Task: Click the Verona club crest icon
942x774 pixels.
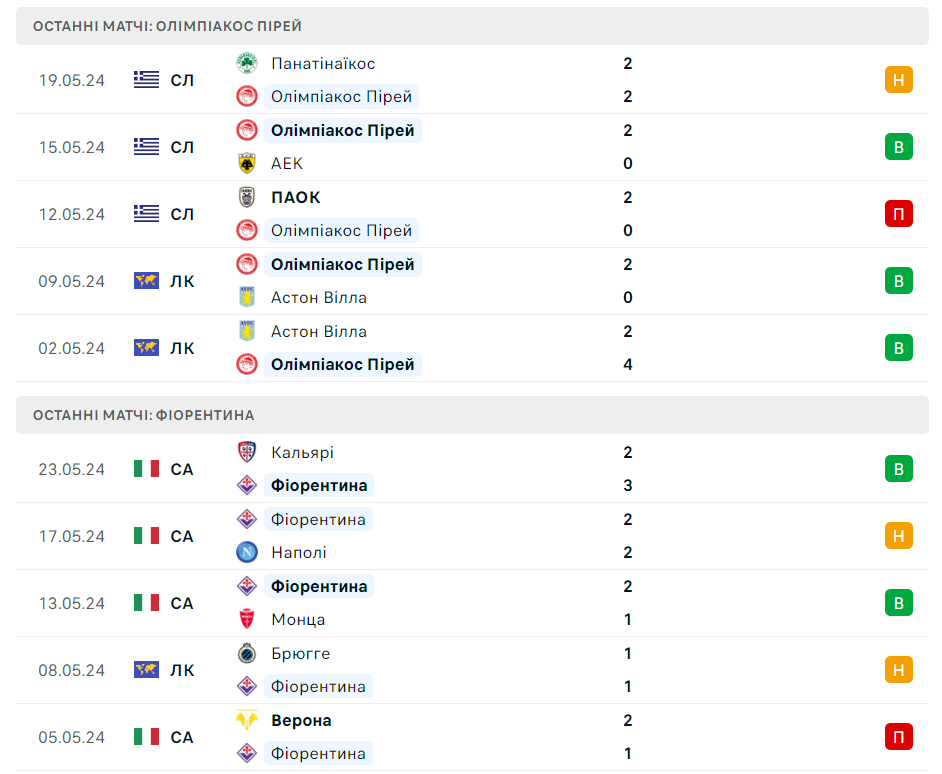Action: 246,720
